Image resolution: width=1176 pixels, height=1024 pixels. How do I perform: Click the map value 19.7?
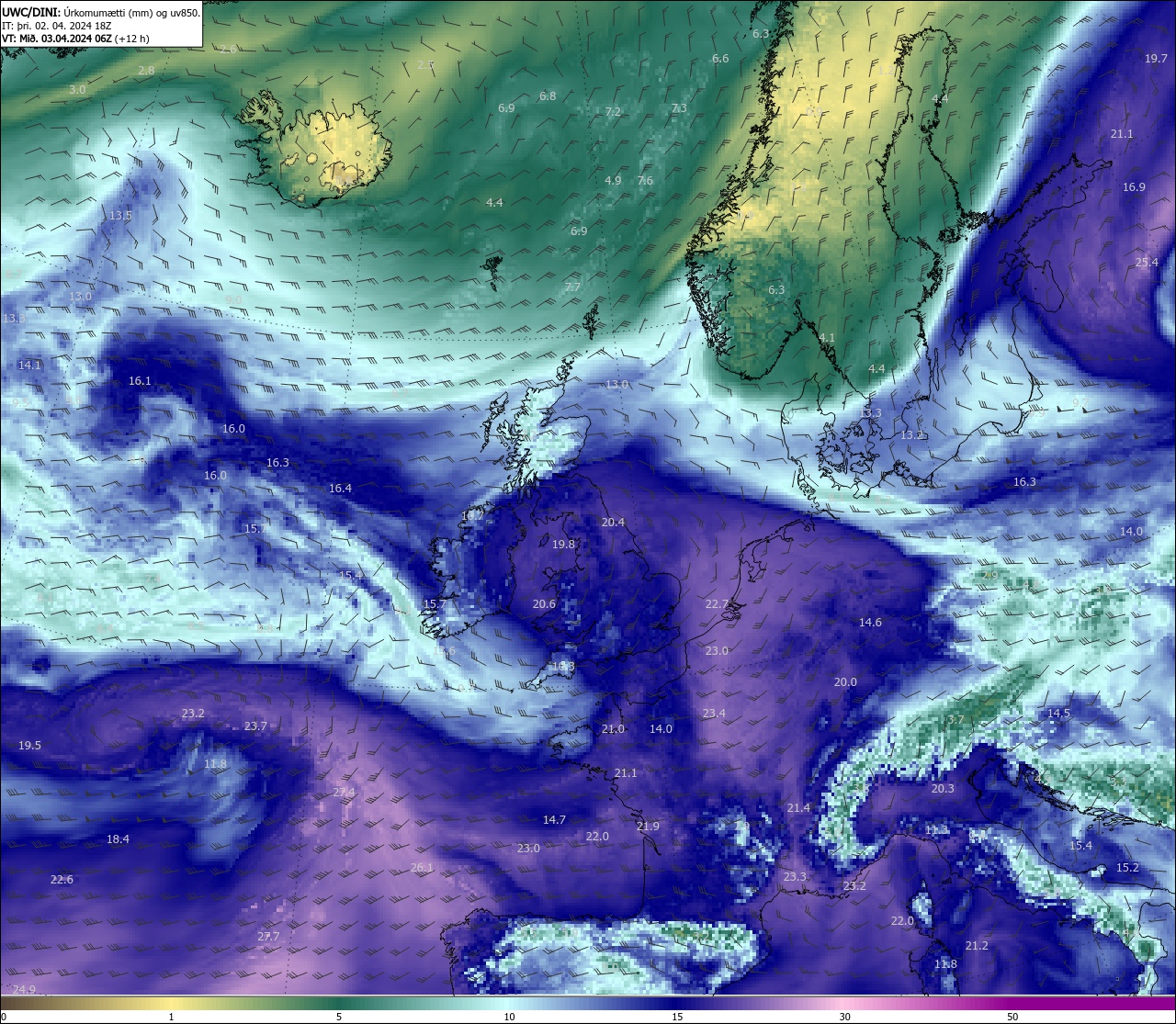[x=1156, y=59]
